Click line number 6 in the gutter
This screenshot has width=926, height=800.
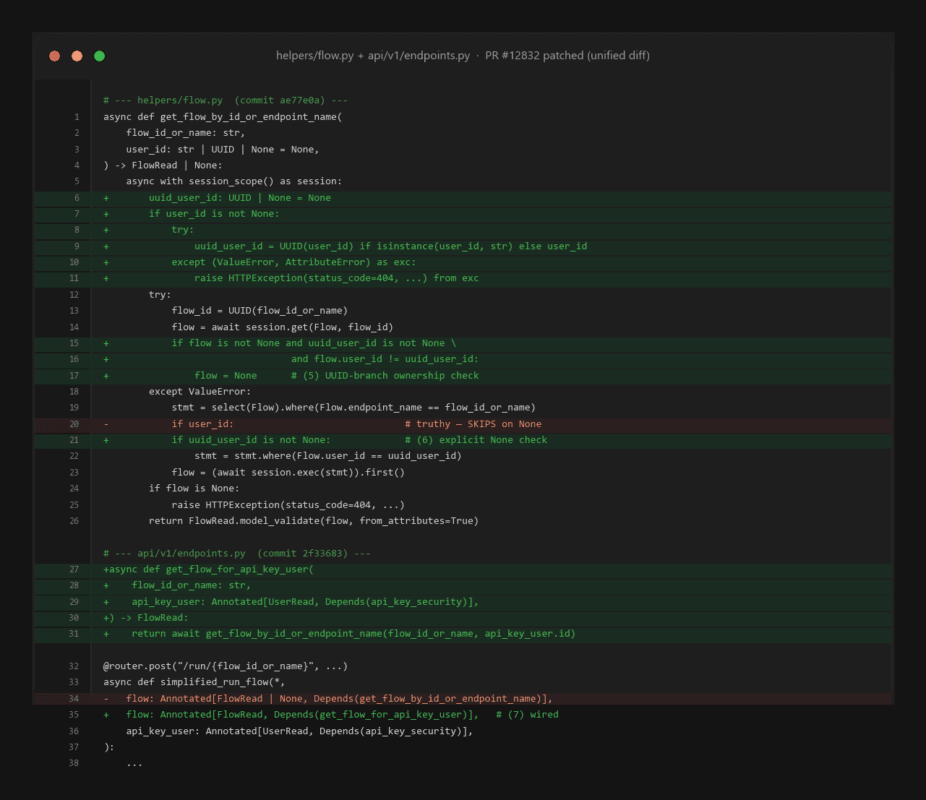pyautogui.click(x=76, y=198)
